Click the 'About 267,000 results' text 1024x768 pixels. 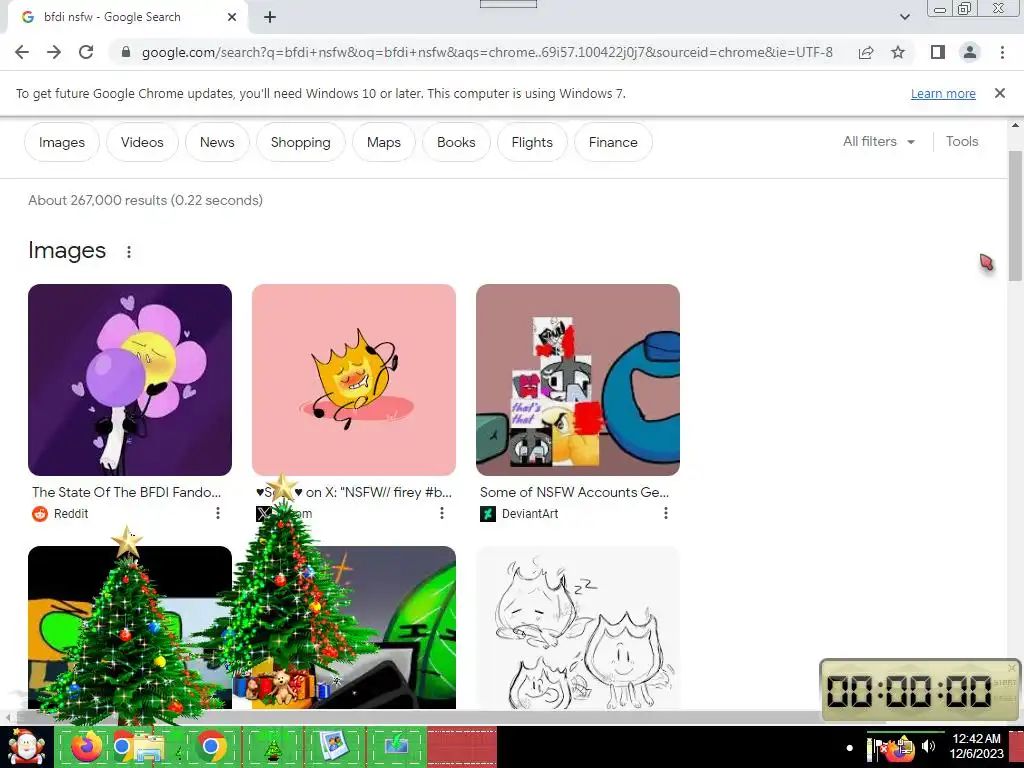click(146, 200)
